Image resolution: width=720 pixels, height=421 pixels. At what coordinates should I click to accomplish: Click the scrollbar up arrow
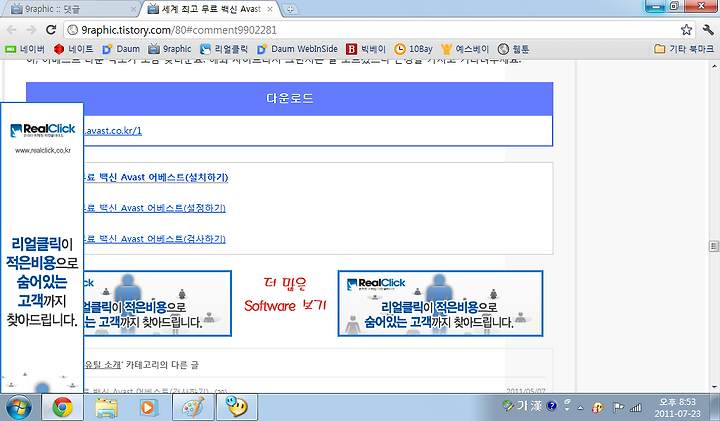pos(714,66)
